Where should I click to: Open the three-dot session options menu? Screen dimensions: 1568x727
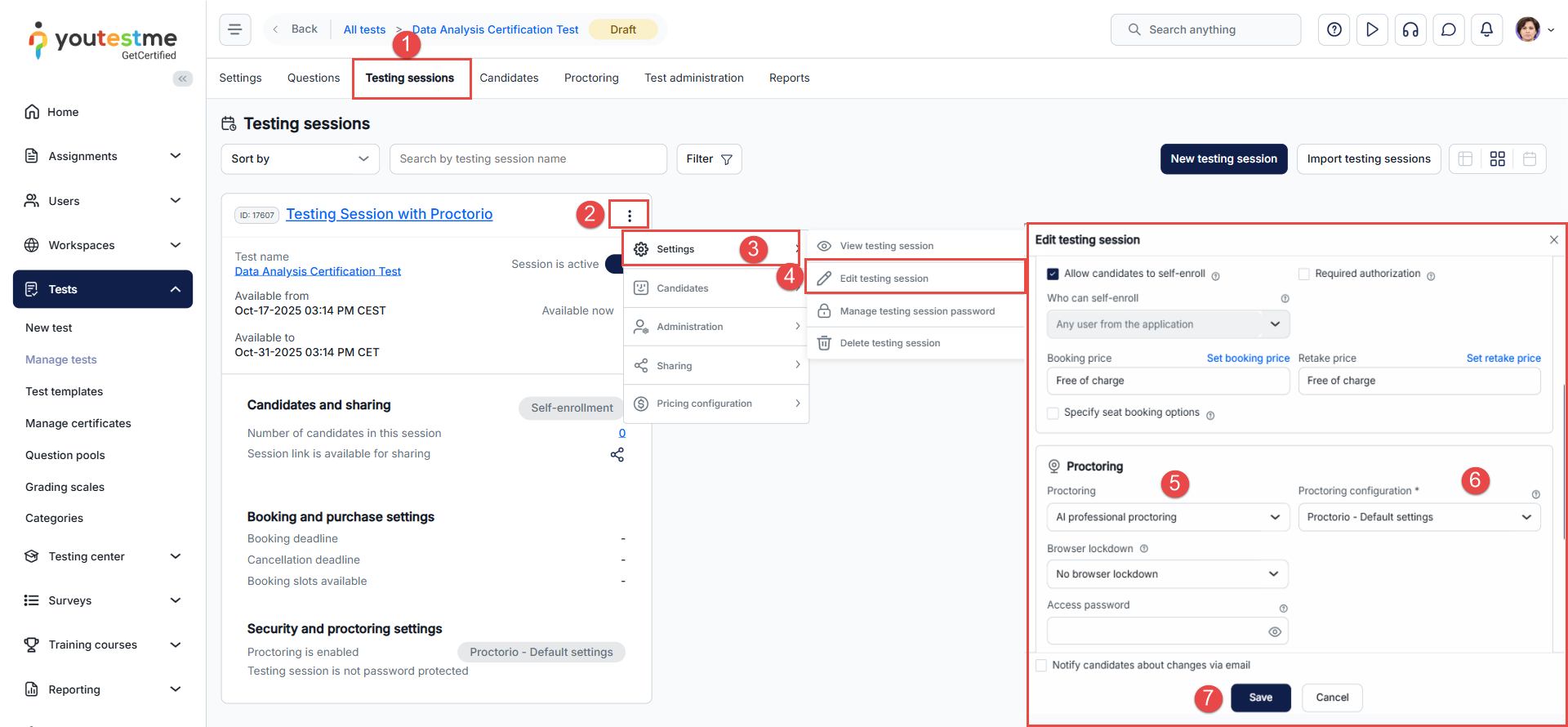[x=629, y=216]
